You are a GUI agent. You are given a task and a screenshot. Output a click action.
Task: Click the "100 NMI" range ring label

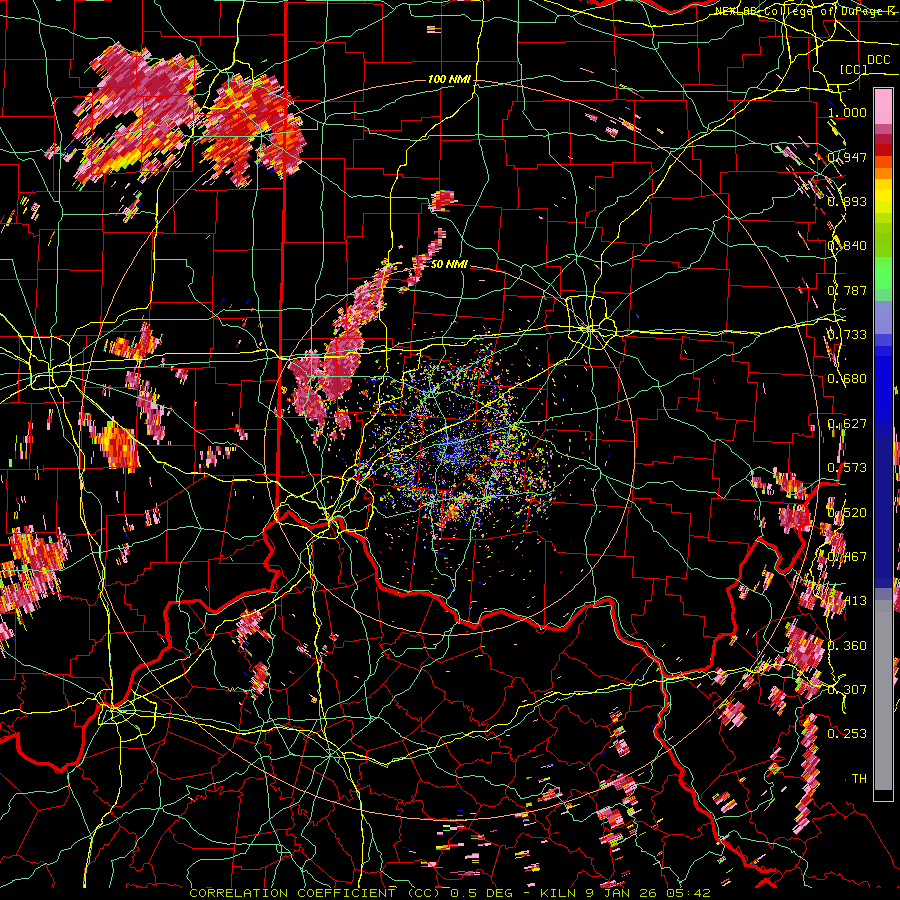click(x=449, y=79)
